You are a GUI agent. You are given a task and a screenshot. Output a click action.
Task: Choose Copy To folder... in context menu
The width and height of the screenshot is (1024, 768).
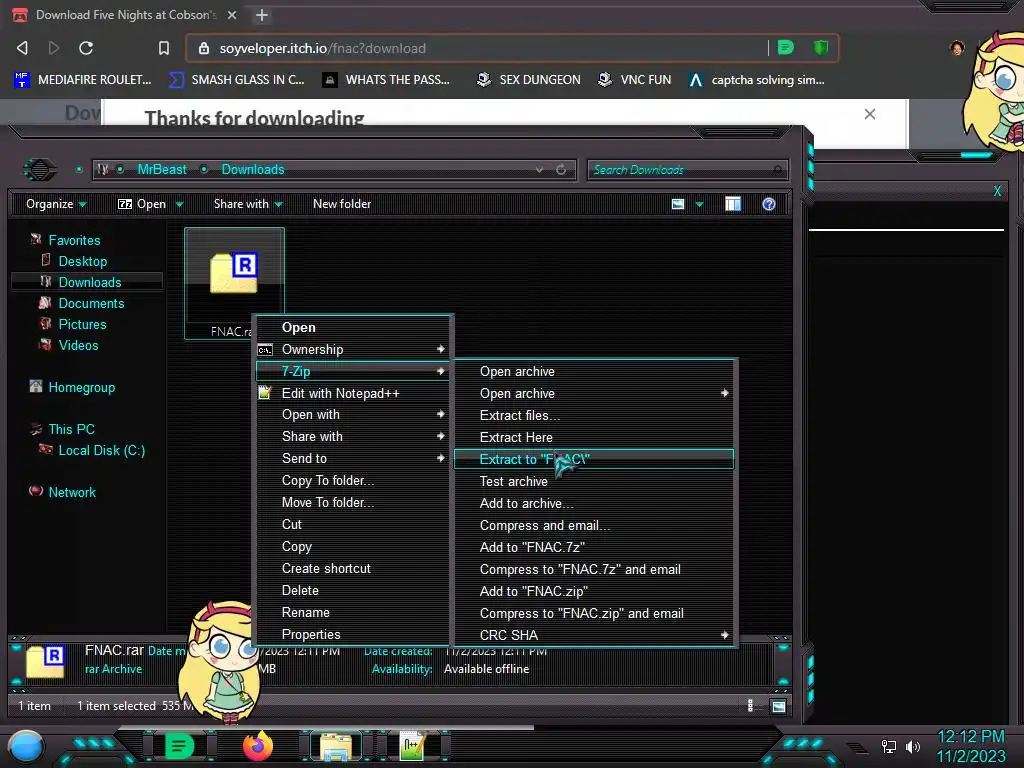point(353,481)
